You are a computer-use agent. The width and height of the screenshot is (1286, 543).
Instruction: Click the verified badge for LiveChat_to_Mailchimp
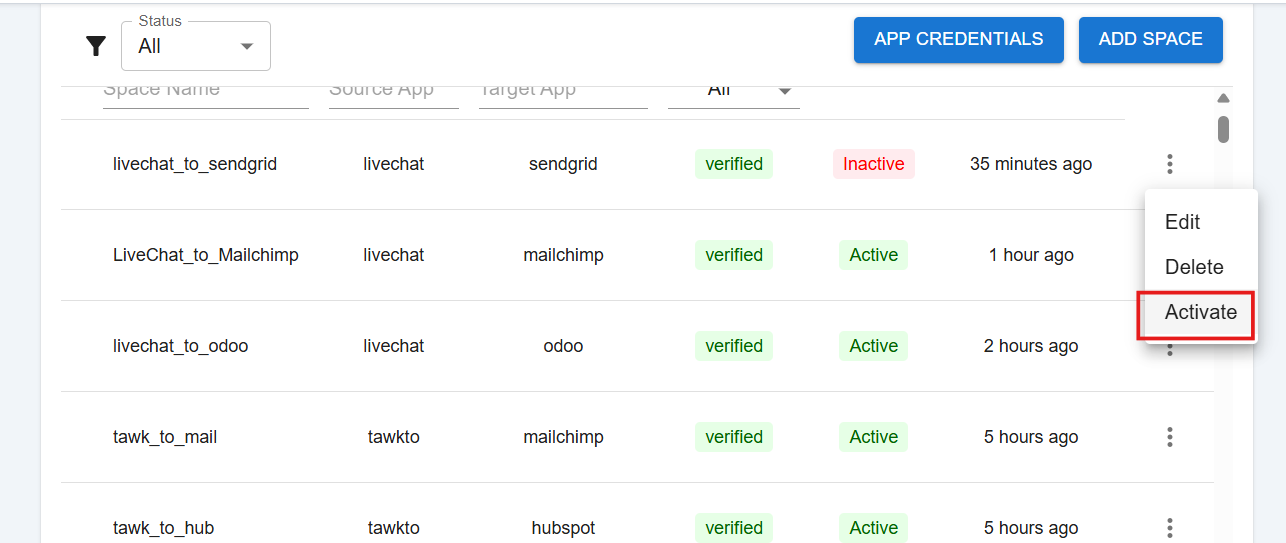point(734,255)
